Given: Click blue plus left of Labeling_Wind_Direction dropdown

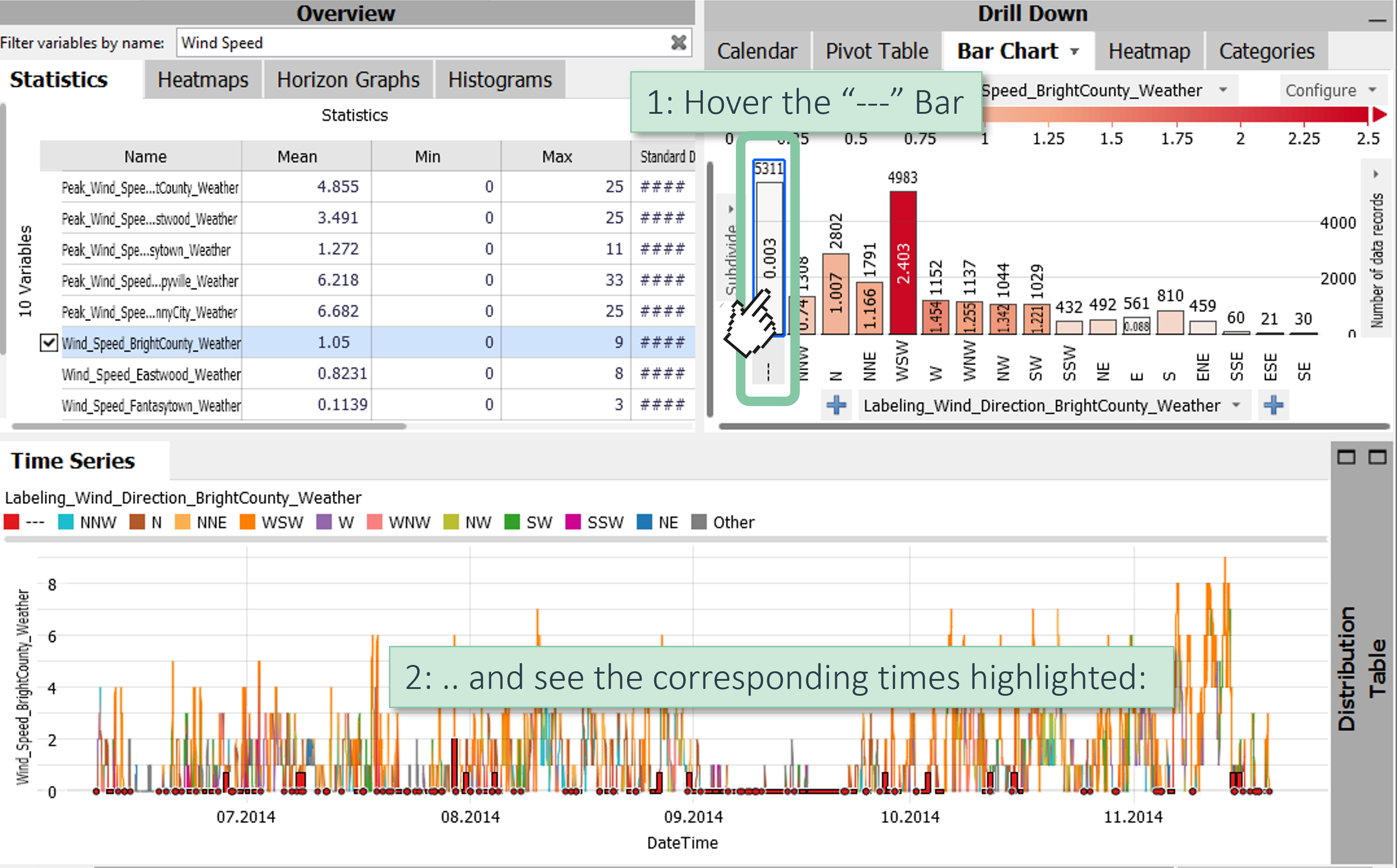Looking at the screenshot, I should click(x=836, y=405).
